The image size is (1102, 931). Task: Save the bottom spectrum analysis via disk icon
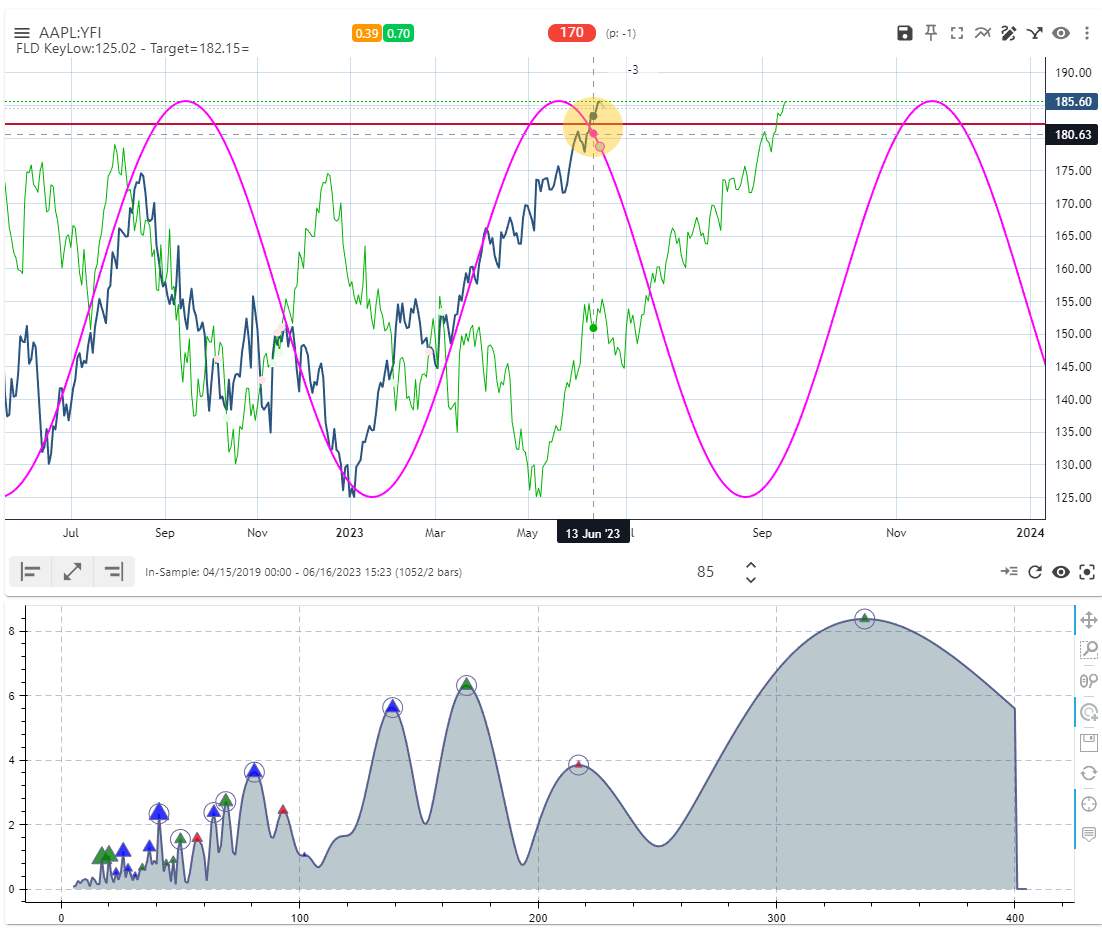click(1089, 742)
